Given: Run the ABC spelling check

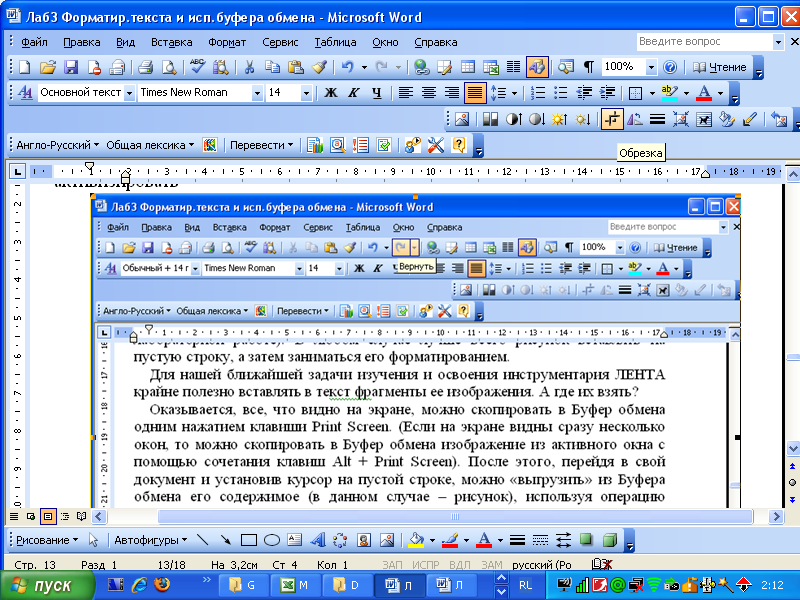Looking at the screenshot, I should coord(197,67).
